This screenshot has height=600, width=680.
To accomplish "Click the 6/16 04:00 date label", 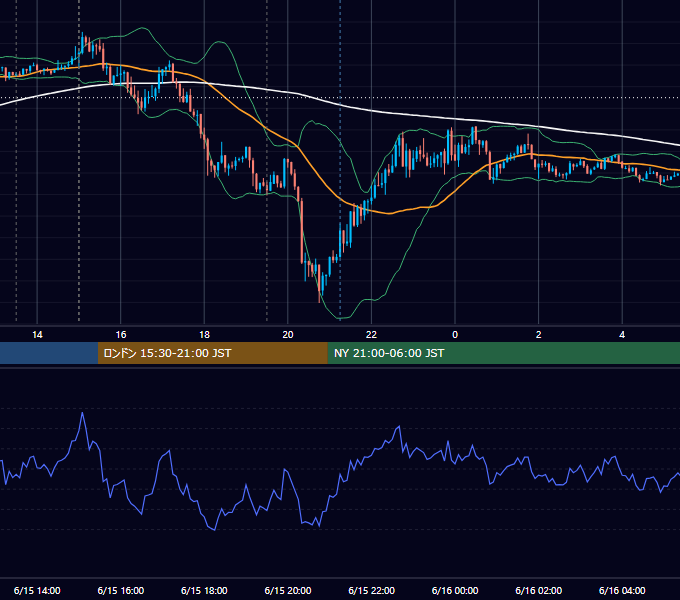I will (x=622, y=590).
